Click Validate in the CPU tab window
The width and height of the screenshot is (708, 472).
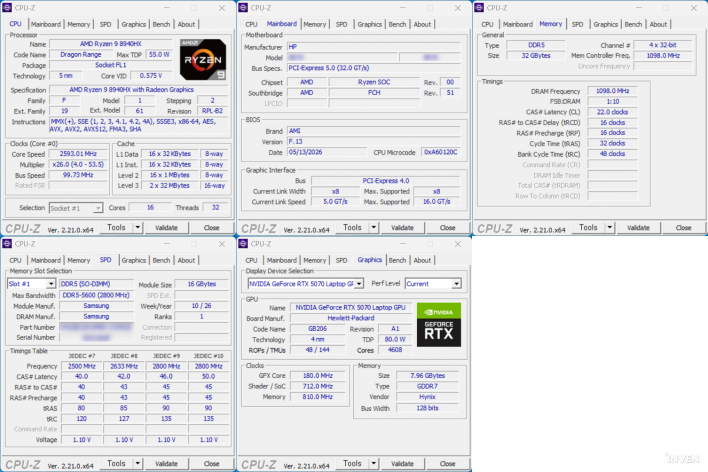tap(166, 228)
